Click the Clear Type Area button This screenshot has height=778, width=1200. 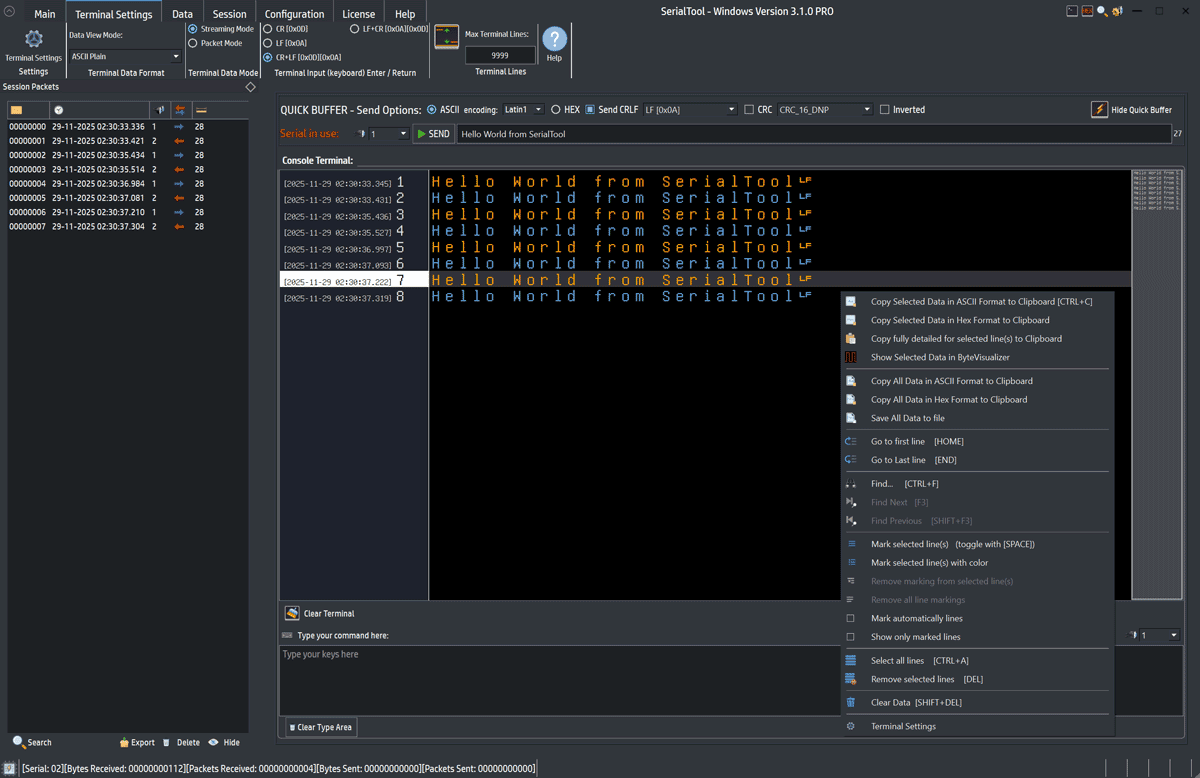pos(319,727)
